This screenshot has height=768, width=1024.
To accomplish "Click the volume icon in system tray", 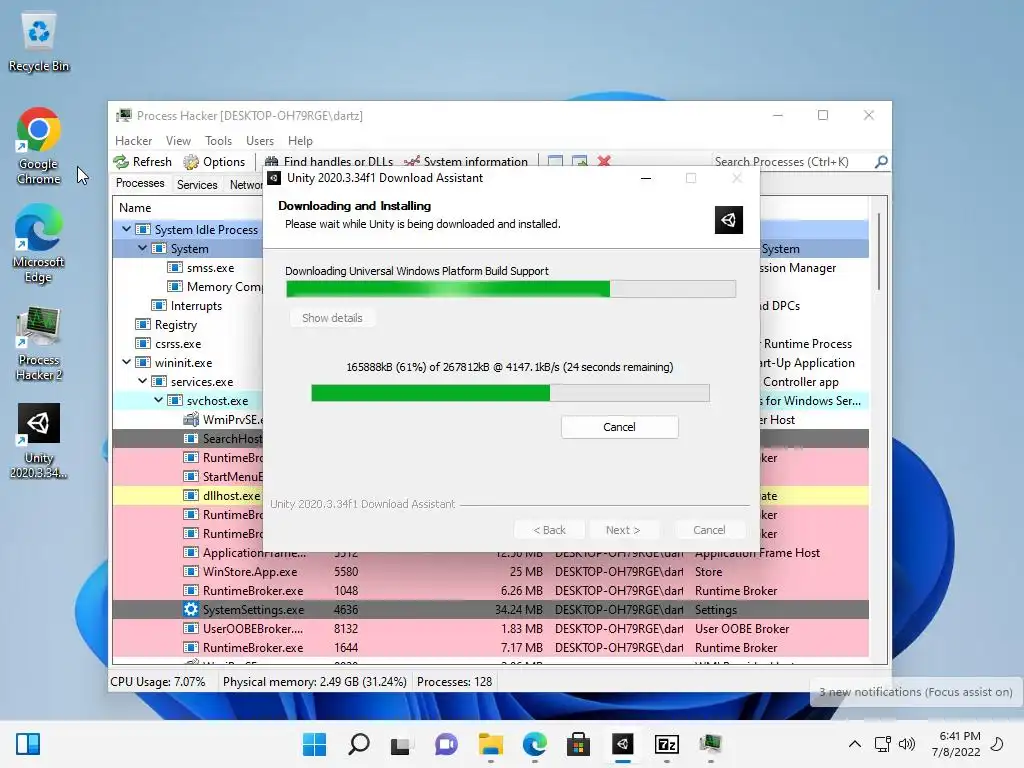I will point(906,744).
